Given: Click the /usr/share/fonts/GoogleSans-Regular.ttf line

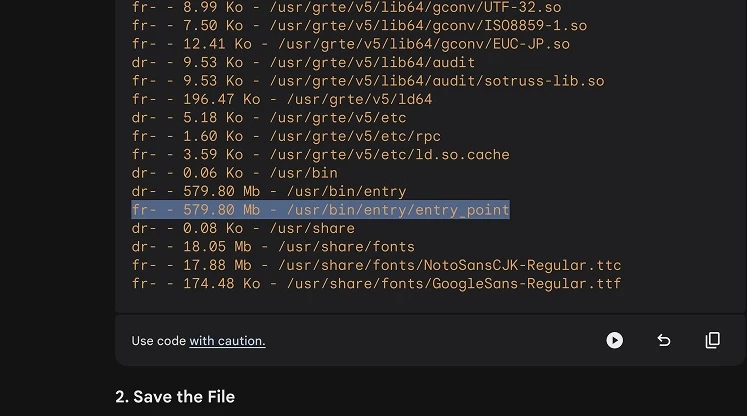Looking at the screenshot, I should coord(376,284).
